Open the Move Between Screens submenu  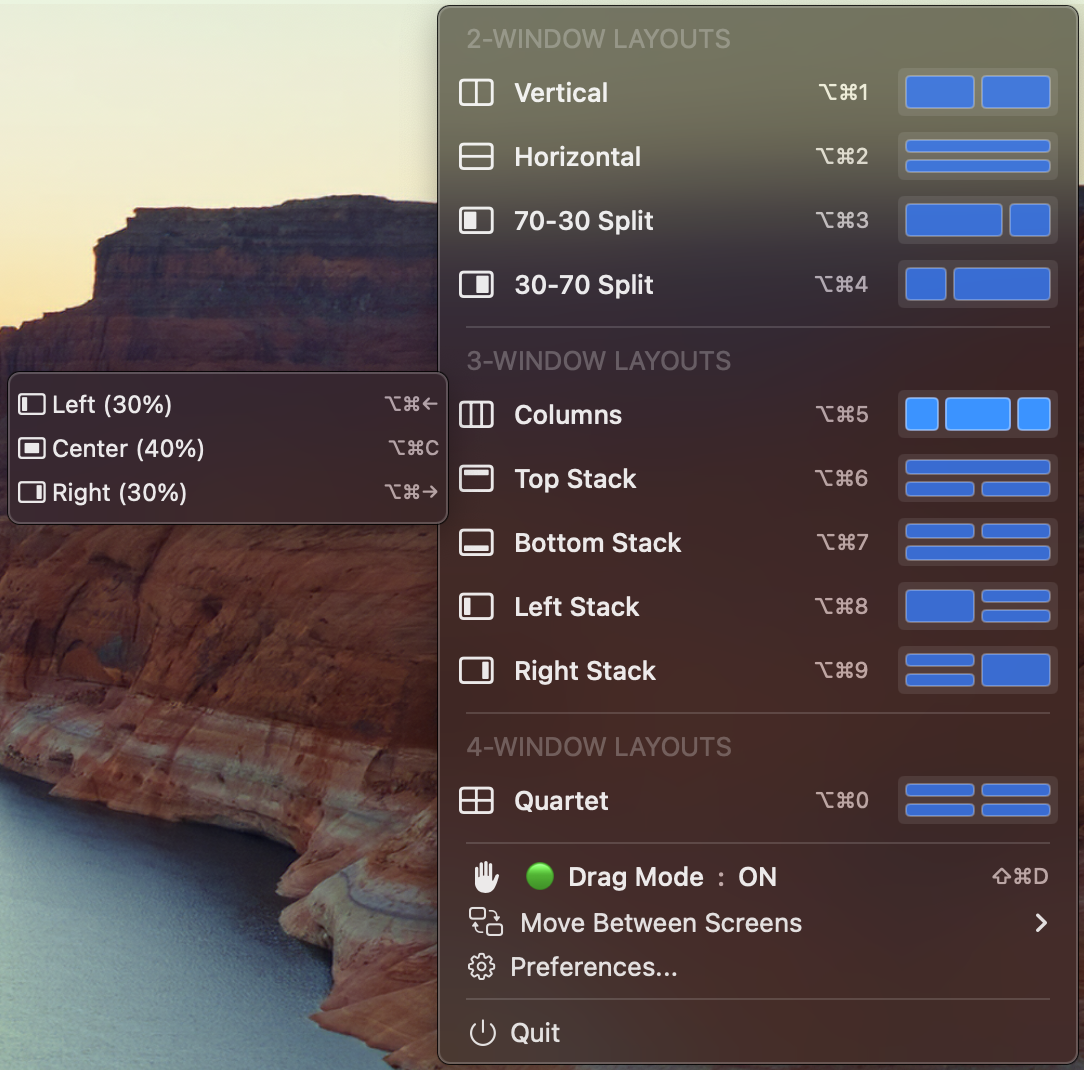(758, 923)
